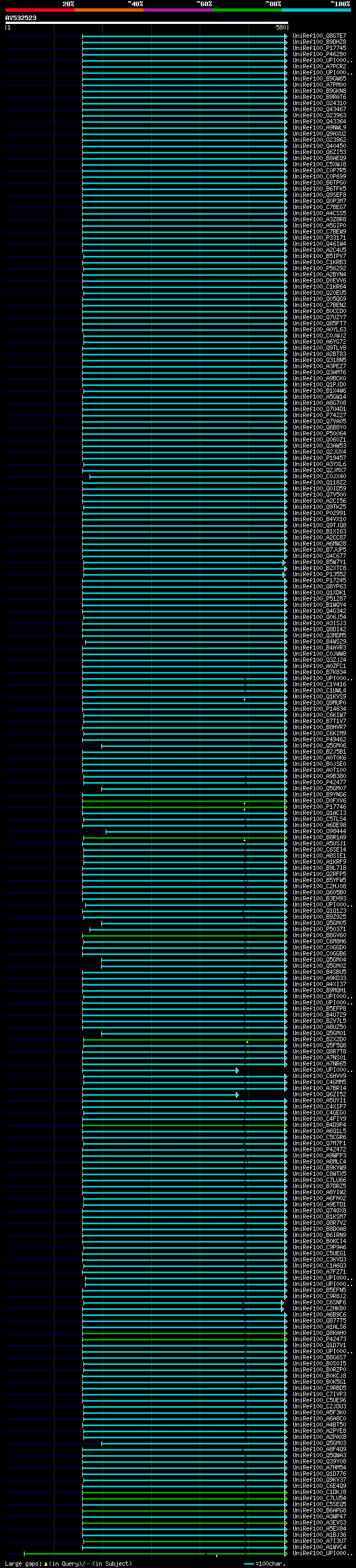Click the =100char. scale legend
Screen dimensions: 356x1568
pyautogui.click(x=265, y=1563)
